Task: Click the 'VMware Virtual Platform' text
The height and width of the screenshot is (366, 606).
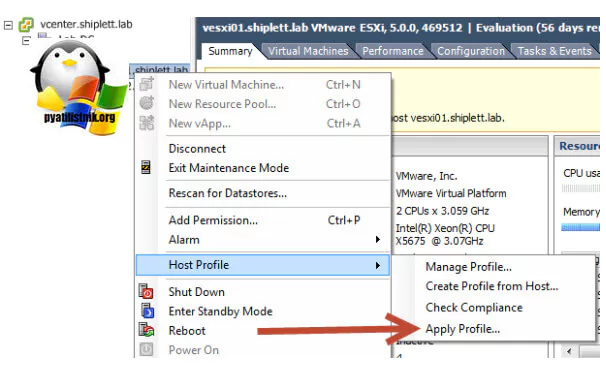Action: point(451,193)
